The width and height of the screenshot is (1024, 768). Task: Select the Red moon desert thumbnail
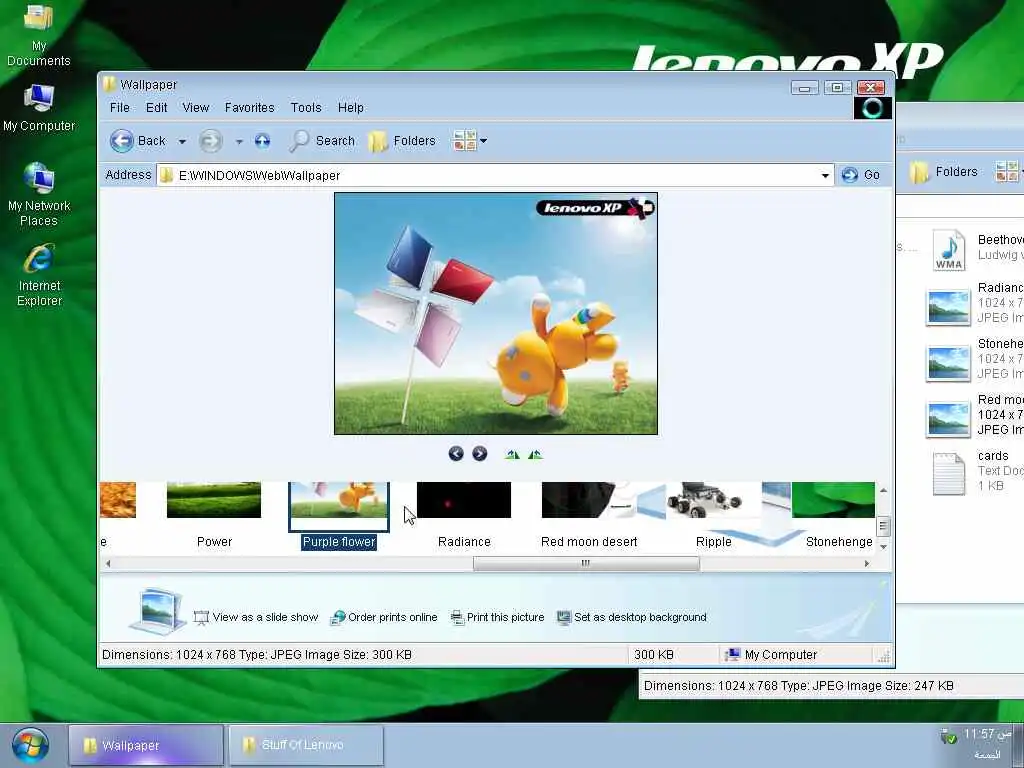pos(588,500)
